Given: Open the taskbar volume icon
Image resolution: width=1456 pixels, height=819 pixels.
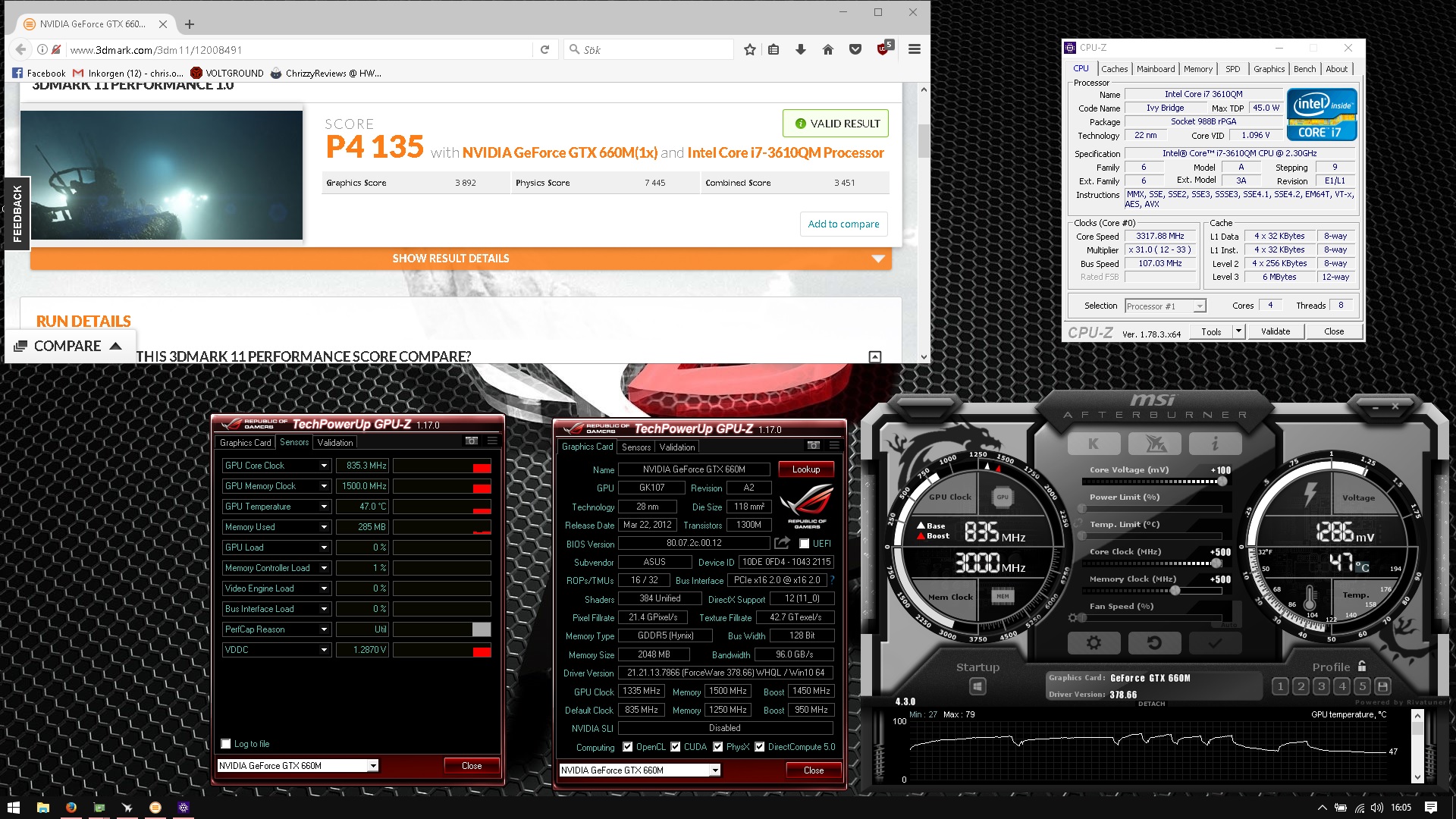Looking at the screenshot, I should (1376, 808).
